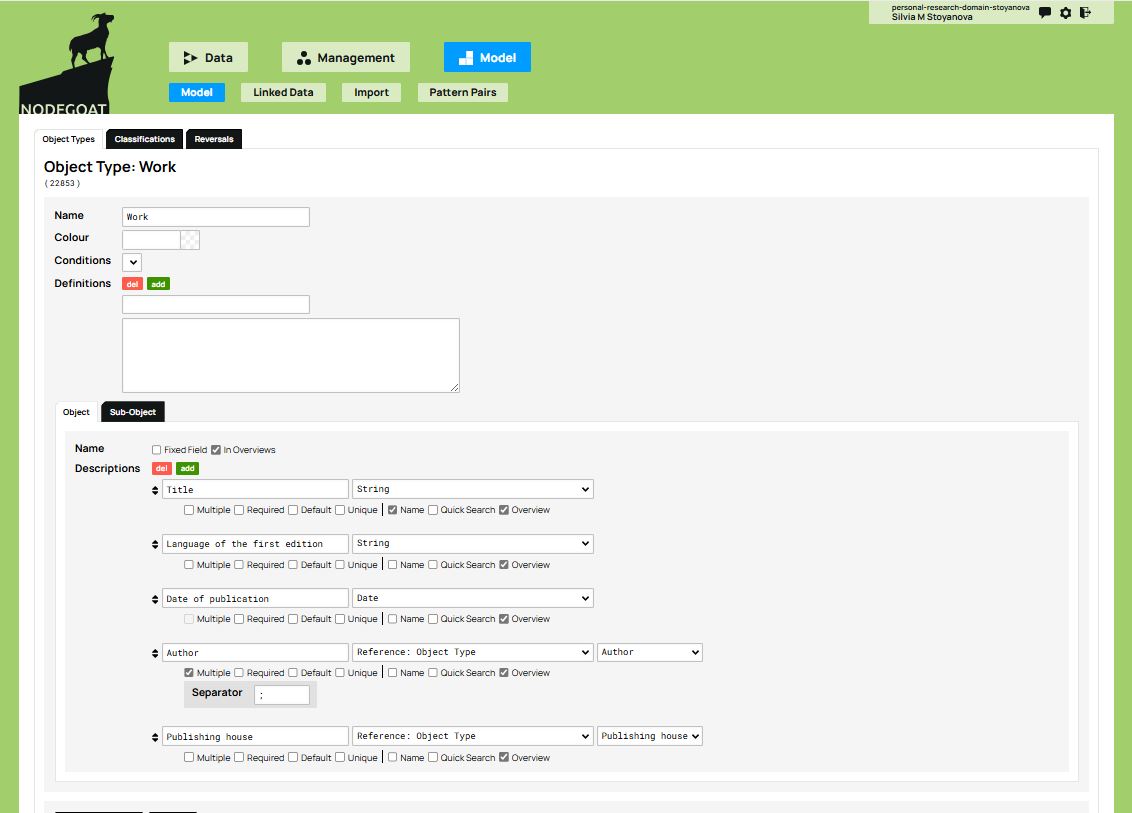The height and width of the screenshot is (813, 1132).
Task: Click the sort handle next to the Title field
Action: point(155,488)
